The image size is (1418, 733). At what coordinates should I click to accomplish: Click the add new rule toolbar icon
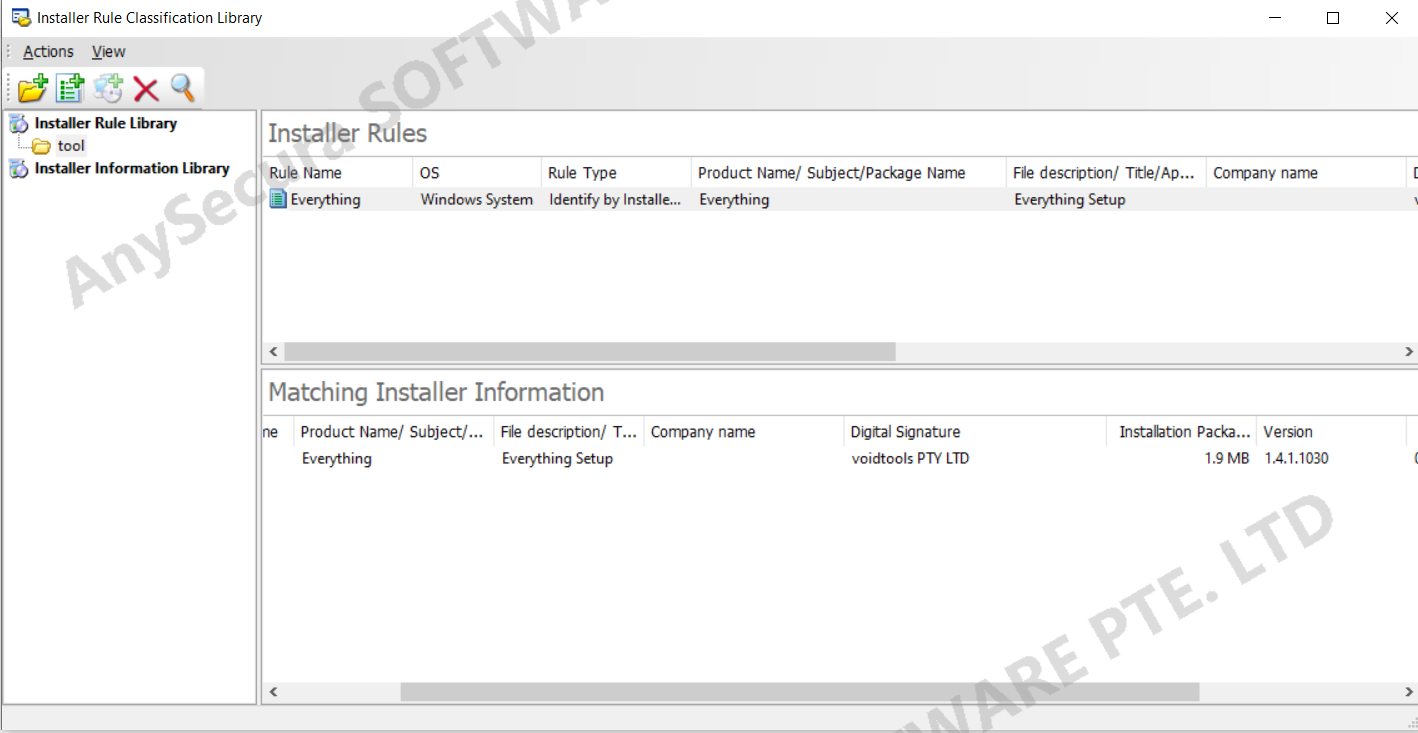pyautogui.click(x=70, y=89)
